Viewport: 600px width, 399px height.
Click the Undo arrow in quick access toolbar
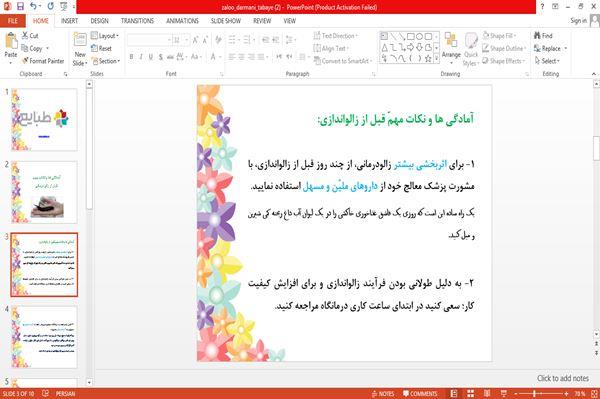point(34,7)
